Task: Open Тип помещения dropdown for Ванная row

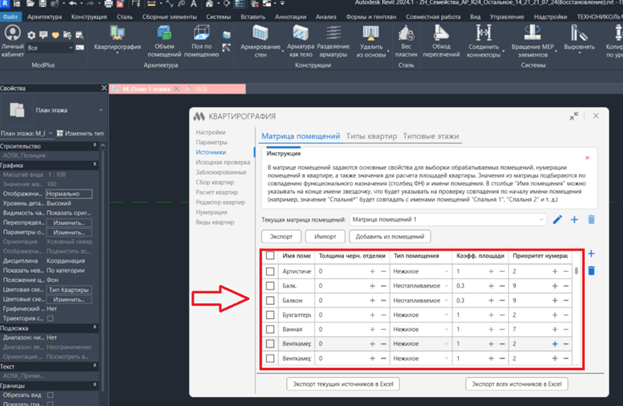Action: (421, 329)
